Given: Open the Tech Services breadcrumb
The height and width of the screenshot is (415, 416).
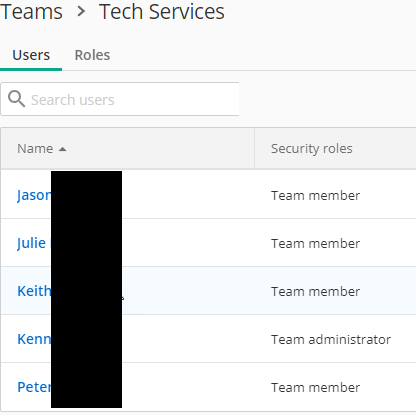Looking at the screenshot, I should 162,12.
